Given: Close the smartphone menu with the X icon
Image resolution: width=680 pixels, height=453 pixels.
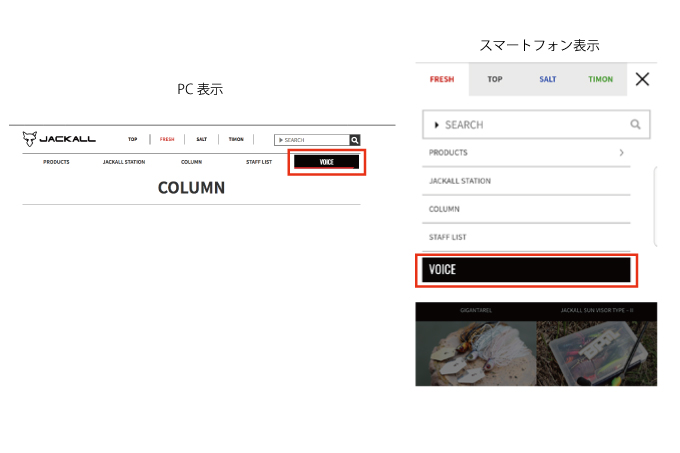Looking at the screenshot, I should tap(642, 79).
